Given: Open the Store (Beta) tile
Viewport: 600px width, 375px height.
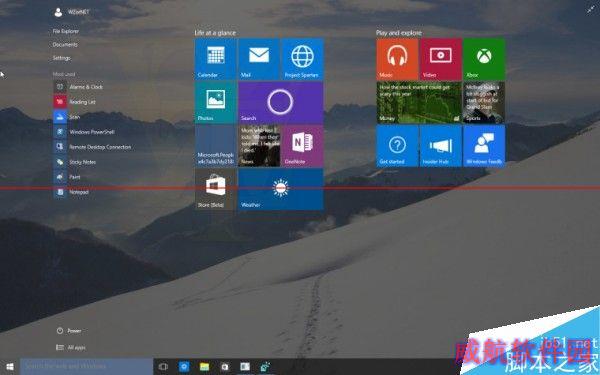Looking at the screenshot, I should point(215,189).
